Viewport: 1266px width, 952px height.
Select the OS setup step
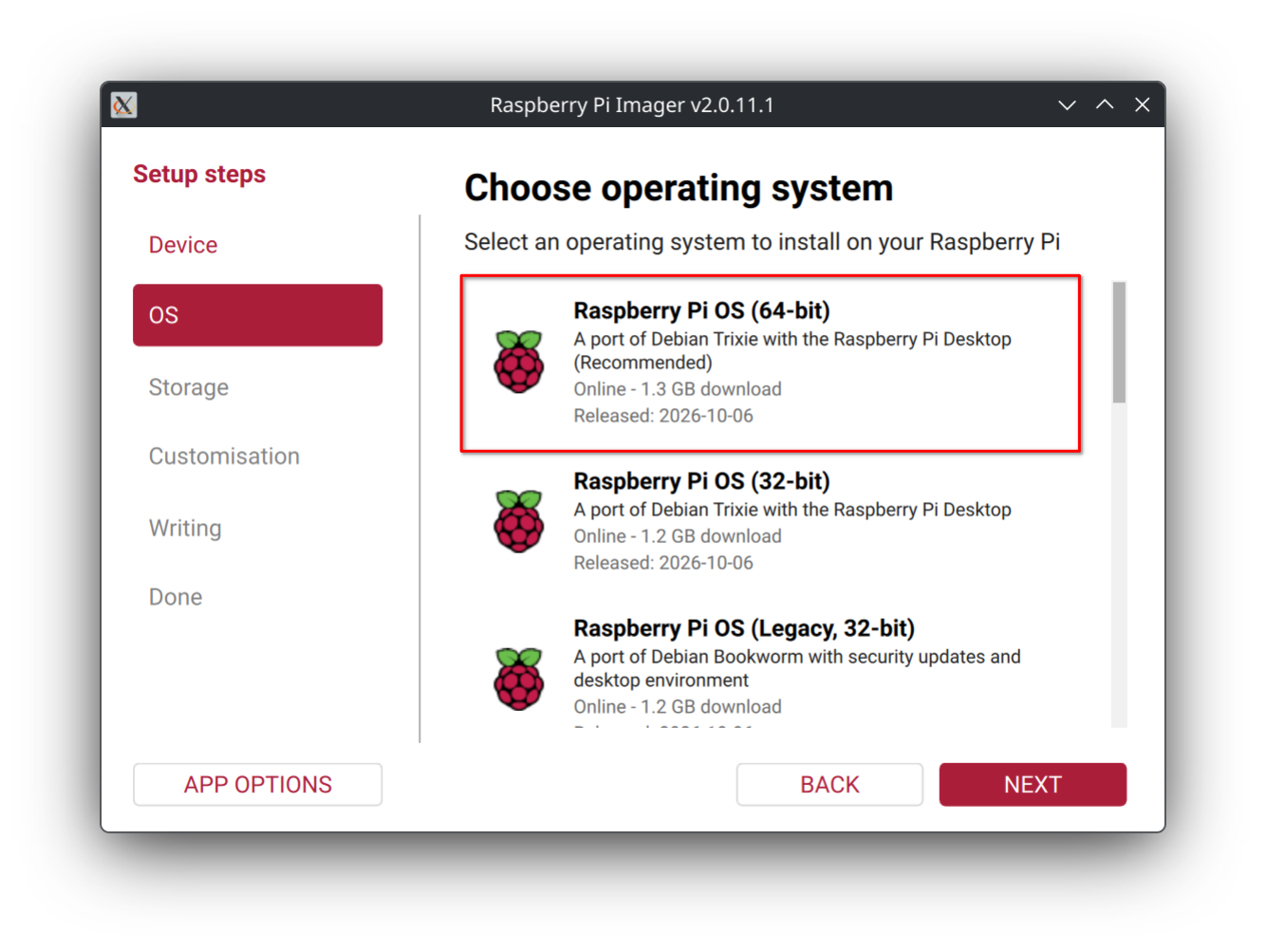click(x=257, y=315)
